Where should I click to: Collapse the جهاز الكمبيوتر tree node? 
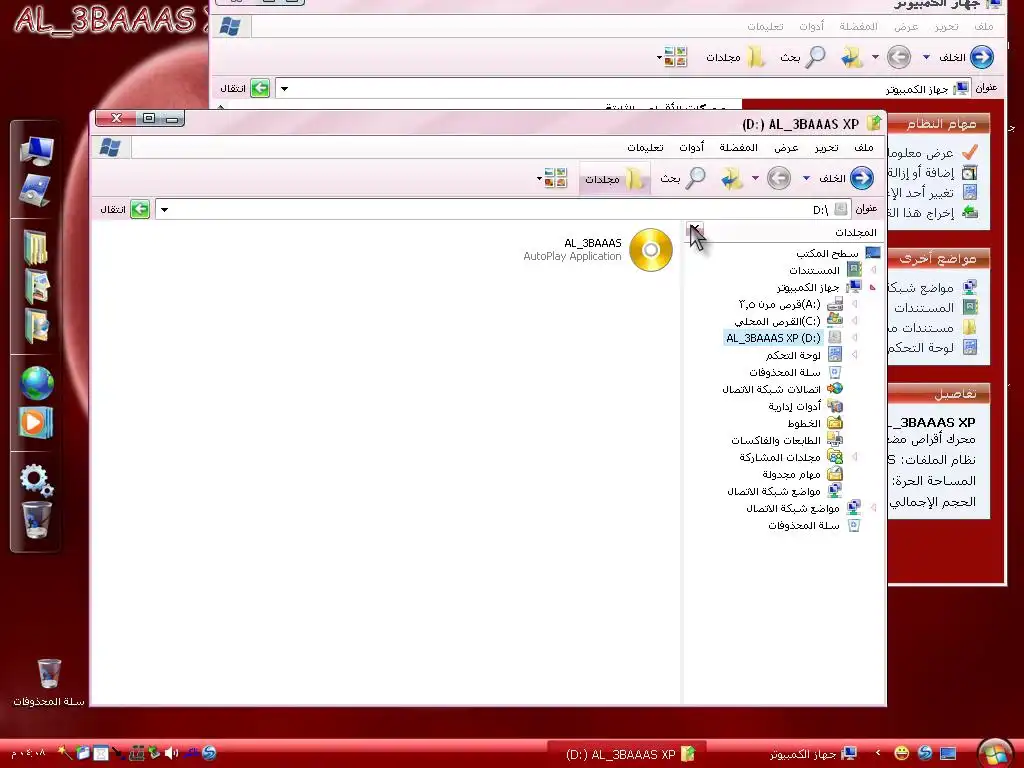872,287
